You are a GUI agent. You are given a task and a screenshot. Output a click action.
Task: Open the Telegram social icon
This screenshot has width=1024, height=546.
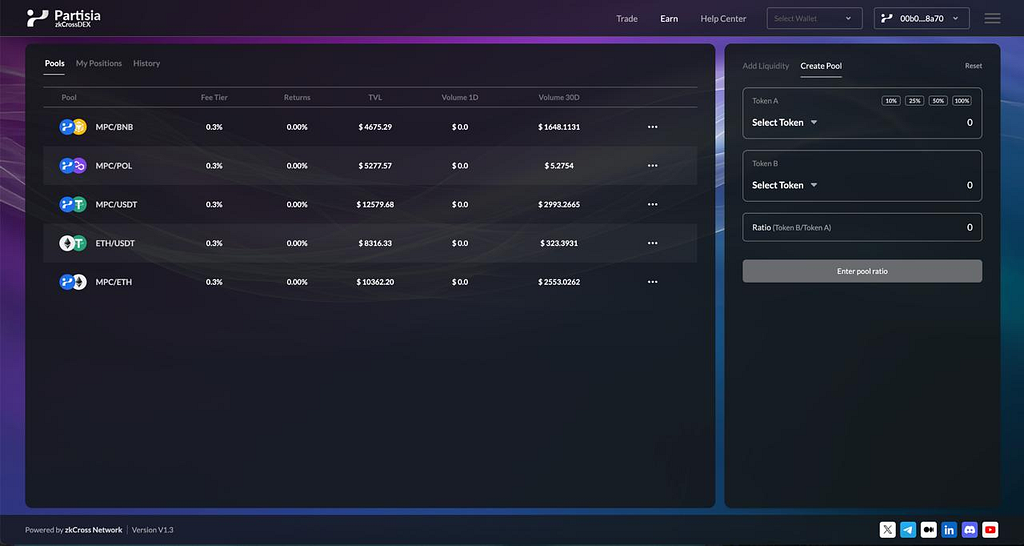coord(908,530)
